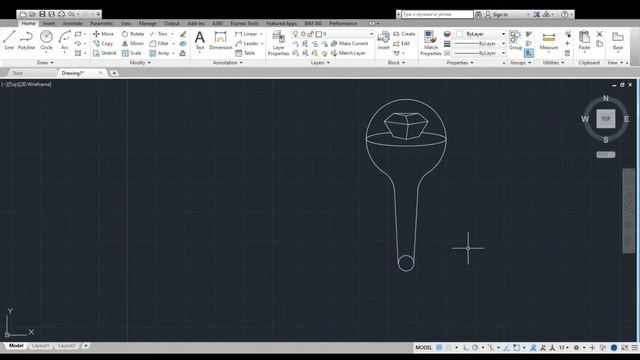Switch to the Output ribbon tab
The image size is (640, 360).
(171, 23)
